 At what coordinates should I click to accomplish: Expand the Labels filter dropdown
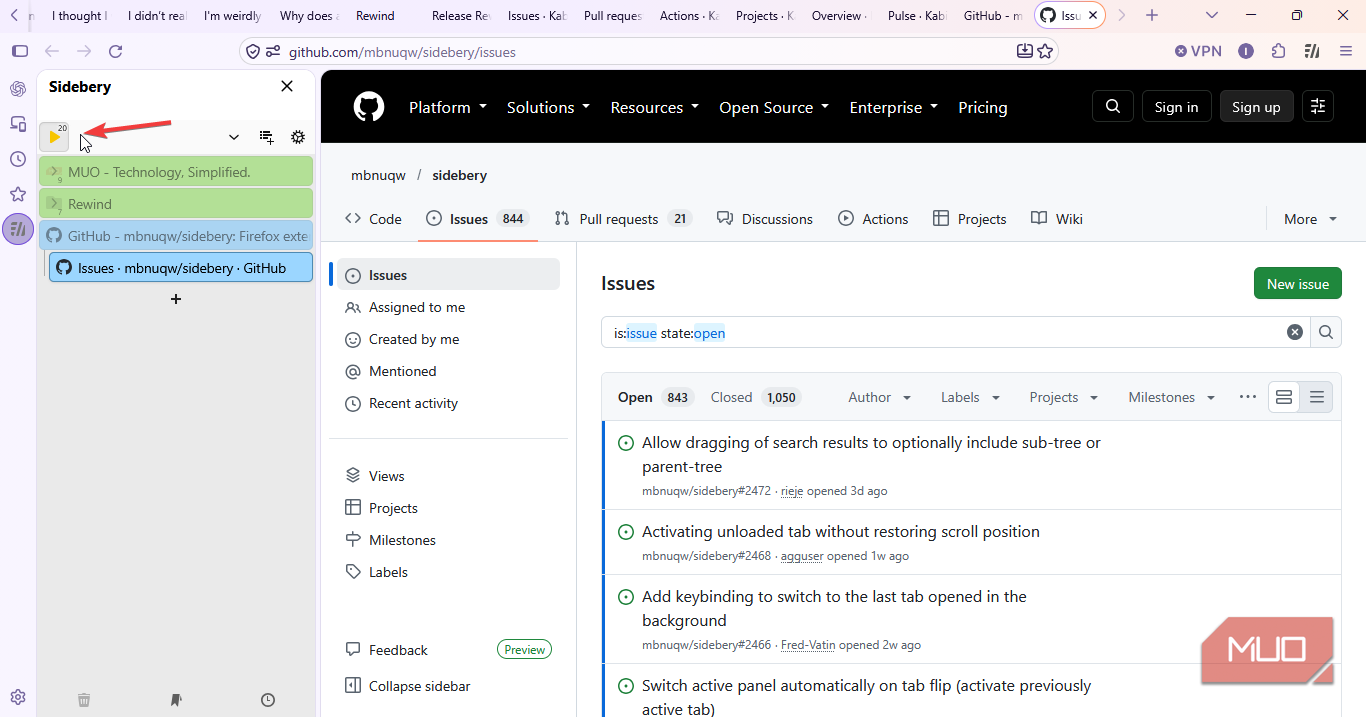click(x=970, y=397)
